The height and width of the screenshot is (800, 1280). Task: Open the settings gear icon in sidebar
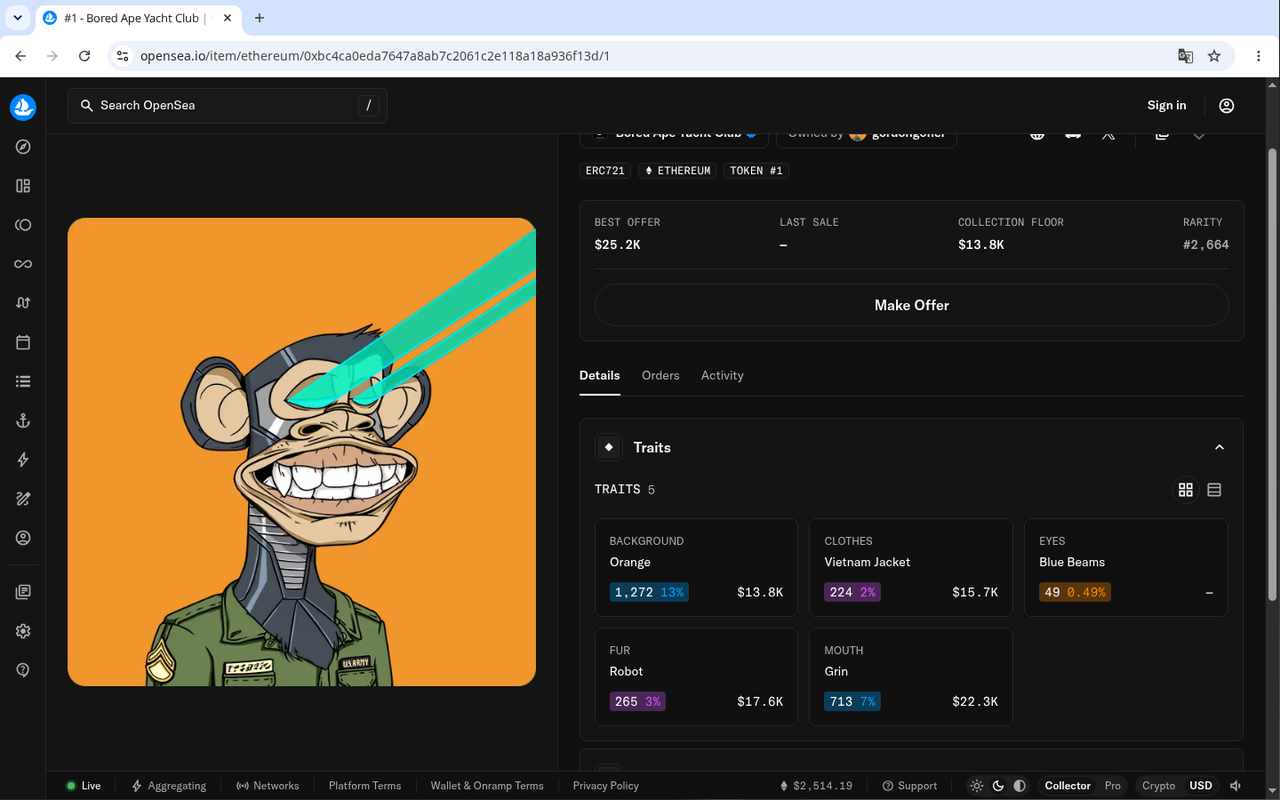point(23,631)
